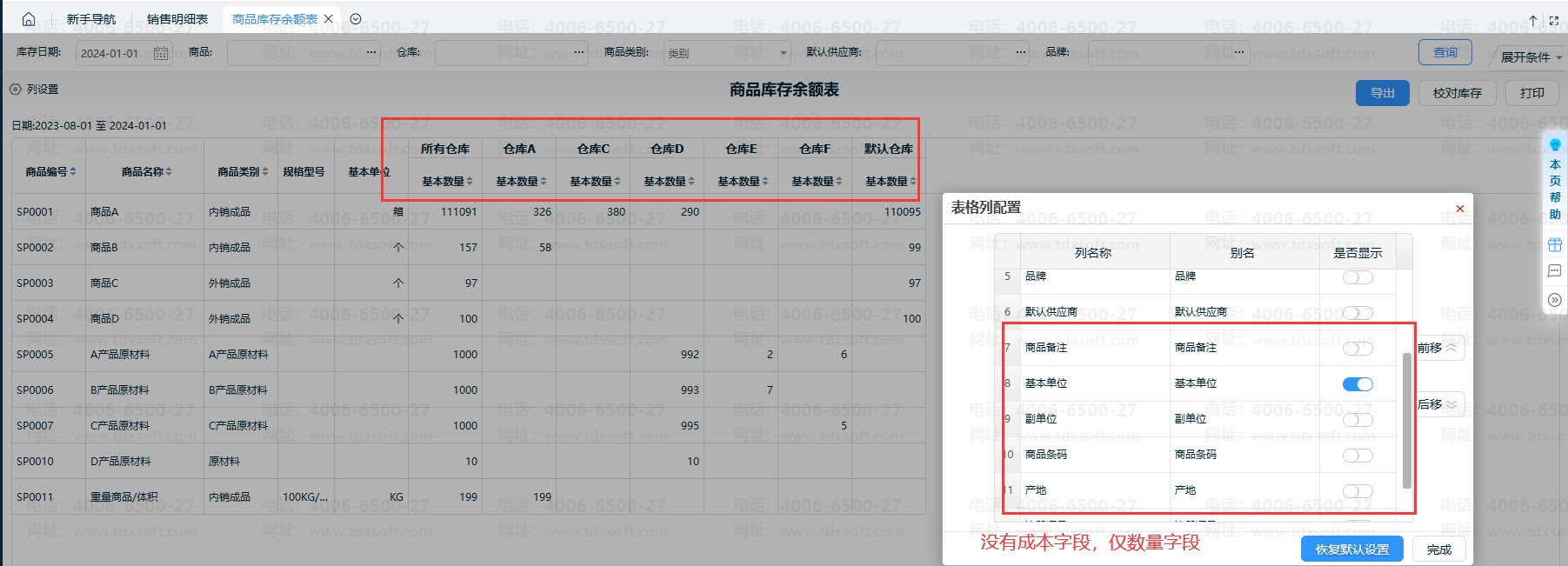Screen dimensions: 1568x566
Task: Click the up arrow icon at top right
Action: [x=1533, y=20]
